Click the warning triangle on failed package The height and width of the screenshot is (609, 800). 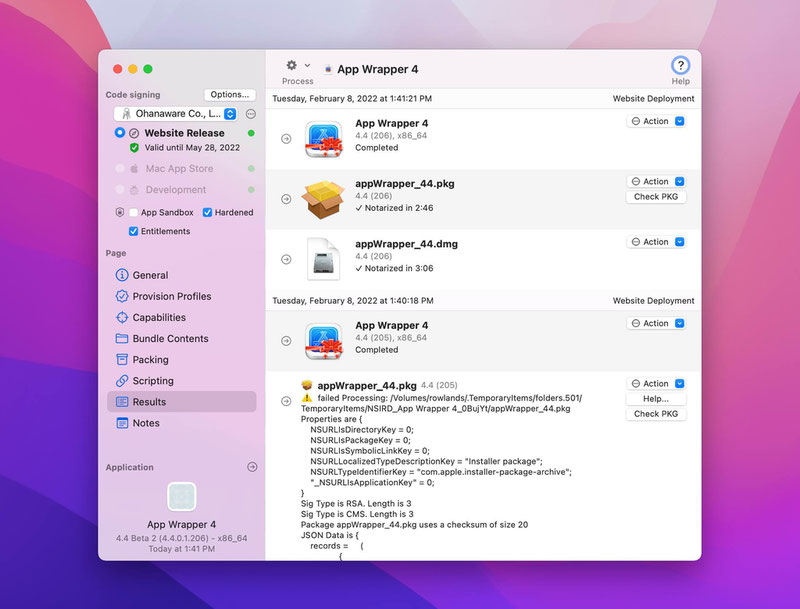click(307, 398)
